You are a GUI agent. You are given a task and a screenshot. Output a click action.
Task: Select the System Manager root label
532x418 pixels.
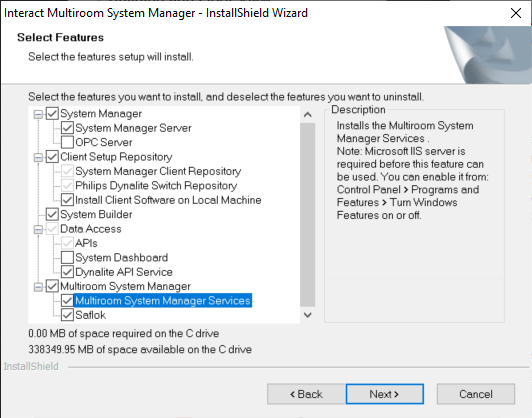pos(101,114)
